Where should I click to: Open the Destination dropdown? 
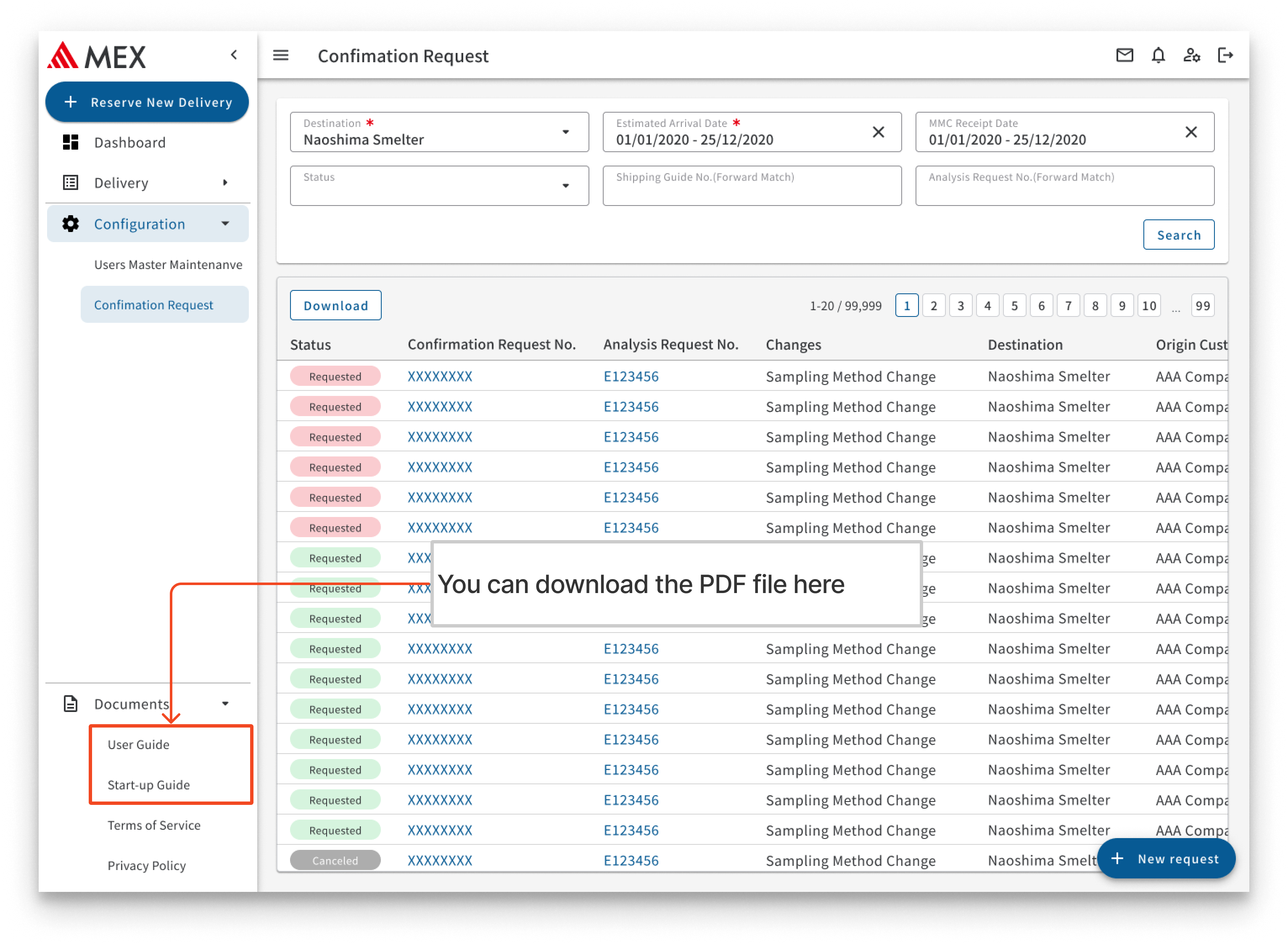pyautogui.click(x=565, y=132)
